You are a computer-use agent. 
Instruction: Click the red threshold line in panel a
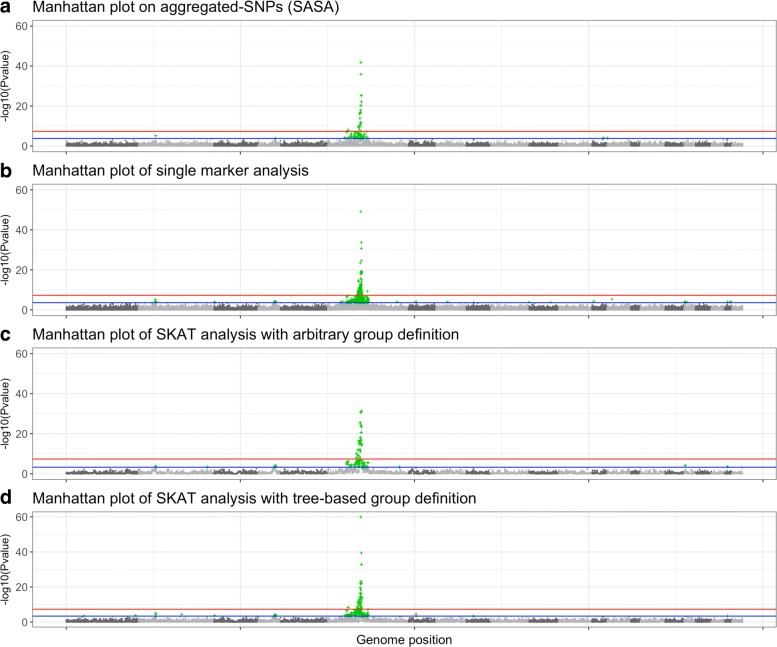pyautogui.click(x=200, y=132)
